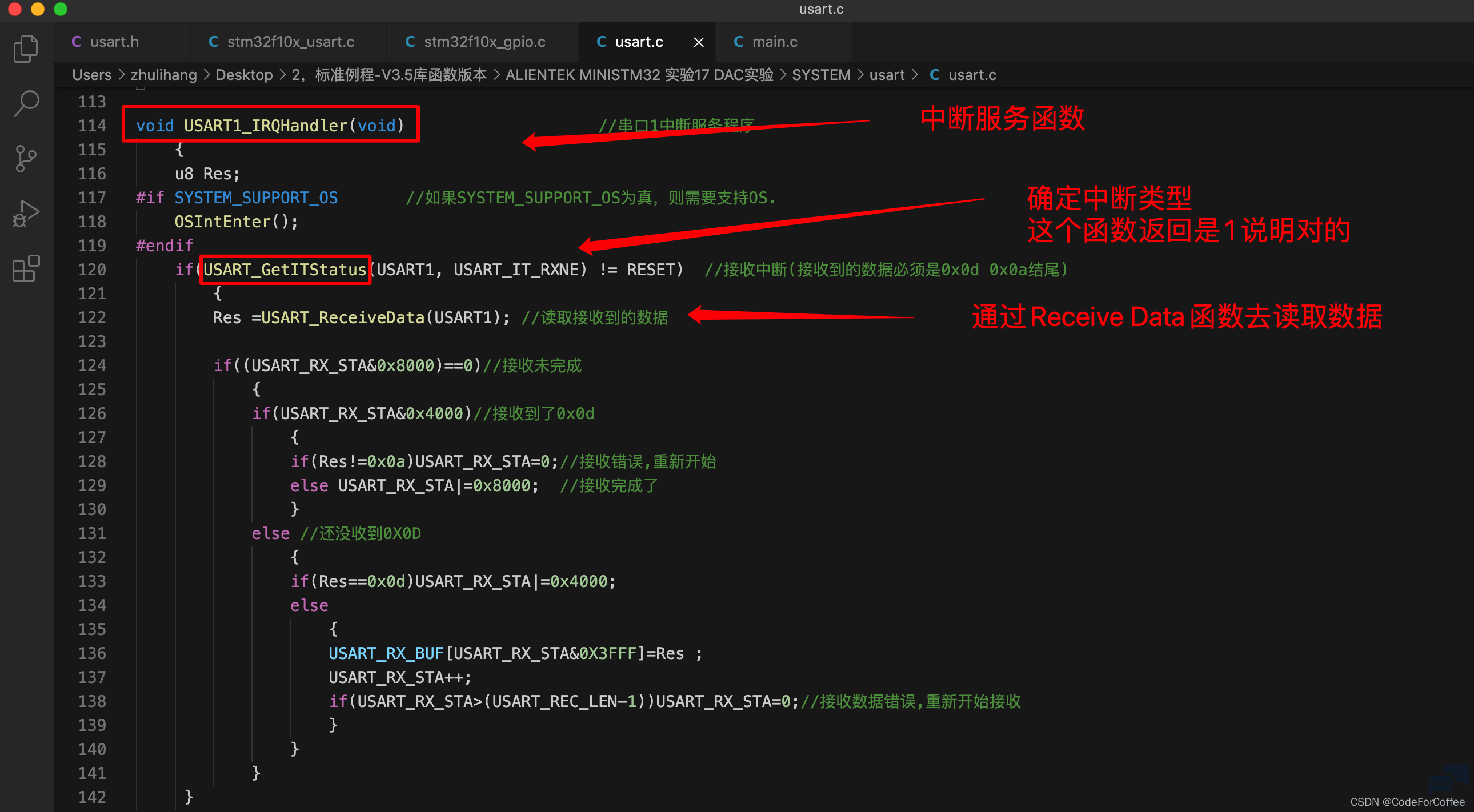Viewport: 1474px width, 812px height.
Task: Click 0x4000 constant on line 126
Action: pos(434,413)
